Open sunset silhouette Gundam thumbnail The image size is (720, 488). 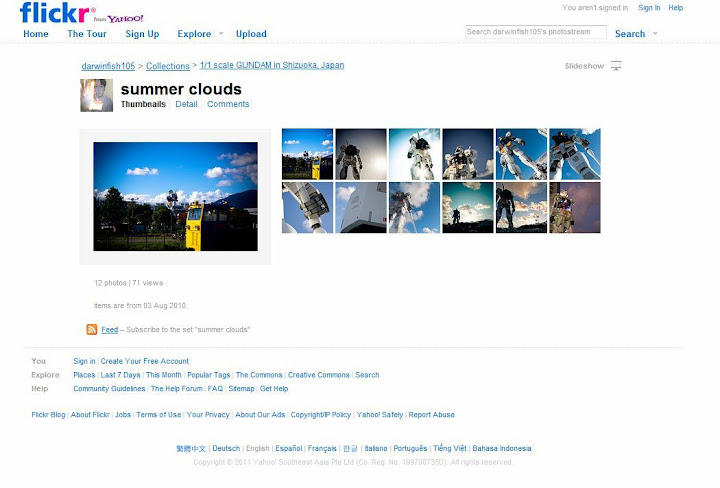[x=522, y=208]
